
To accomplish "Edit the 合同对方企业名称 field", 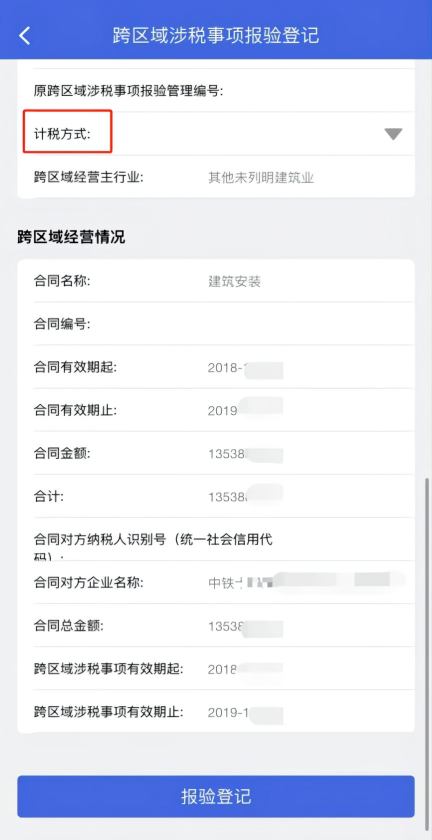I will click(216, 582).
